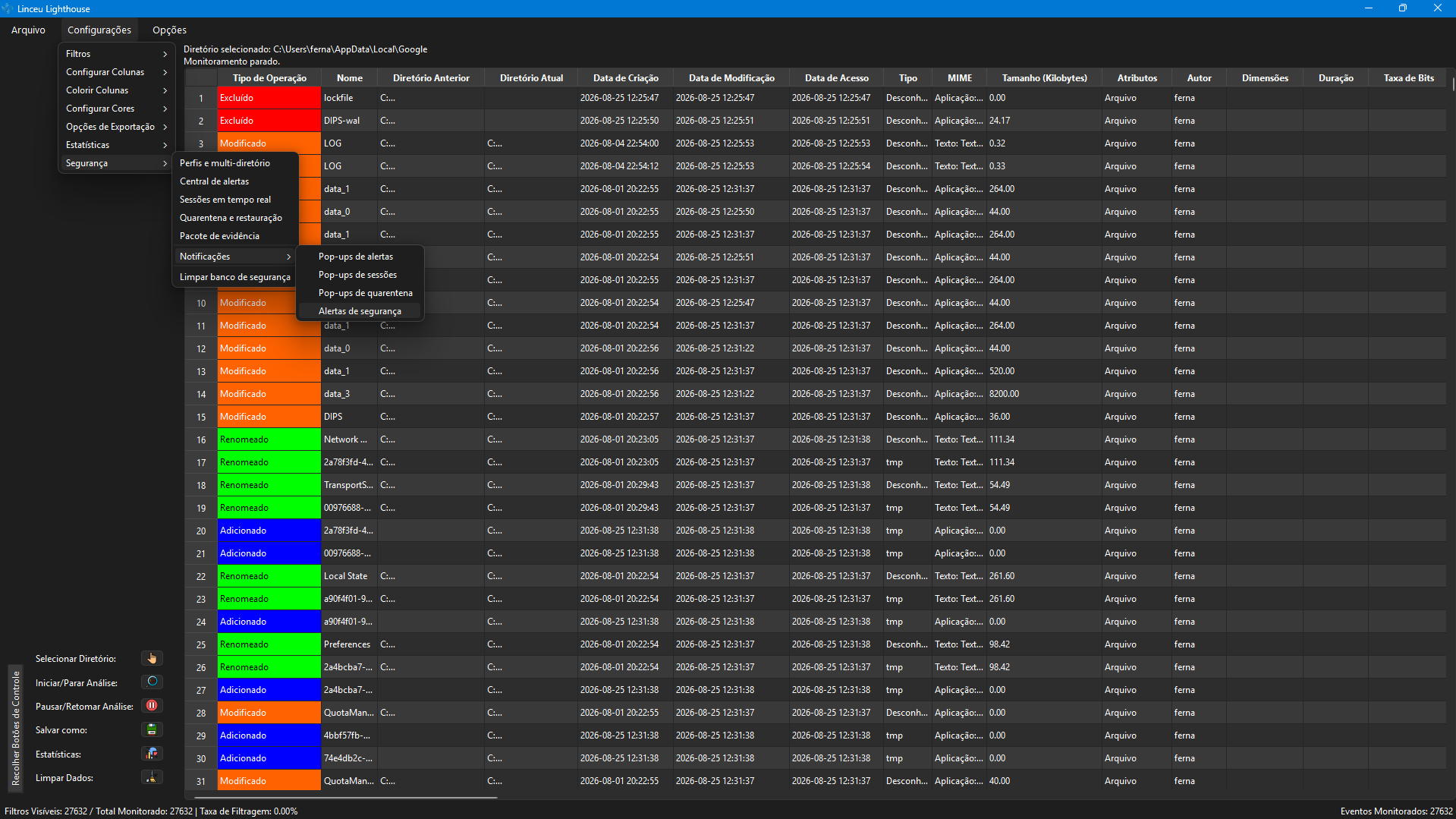Expand the Notificações submenu
Viewport: 1456px width, 819px height.
tap(235, 257)
